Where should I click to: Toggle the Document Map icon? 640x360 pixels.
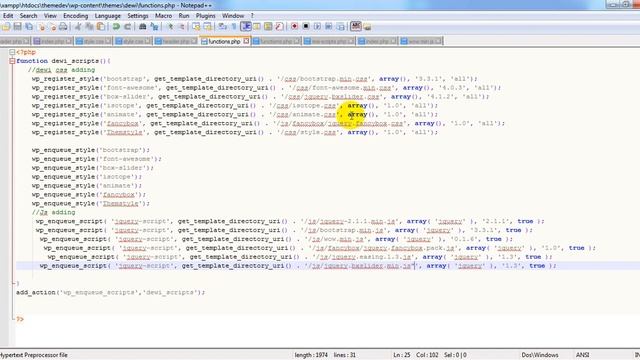(x=268, y=27)
